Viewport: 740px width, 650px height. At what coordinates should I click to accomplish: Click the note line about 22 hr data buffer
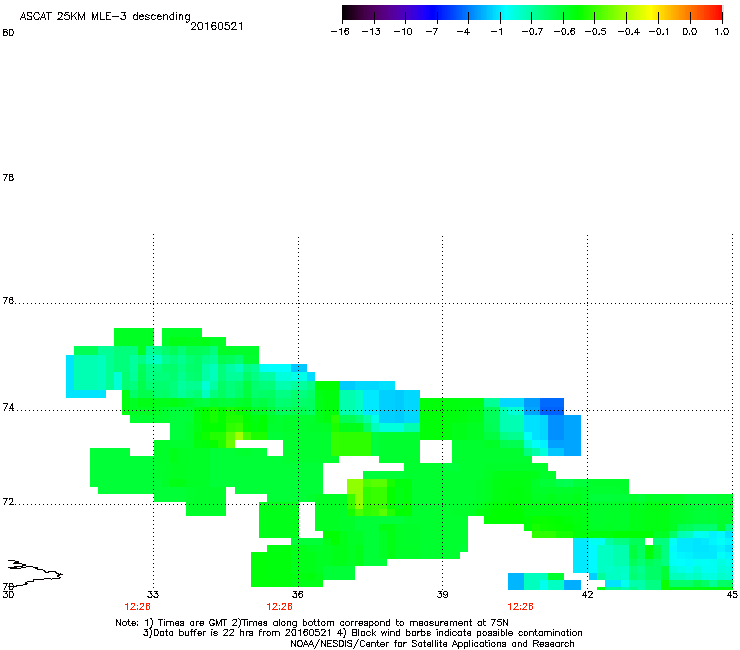point(362,633)
